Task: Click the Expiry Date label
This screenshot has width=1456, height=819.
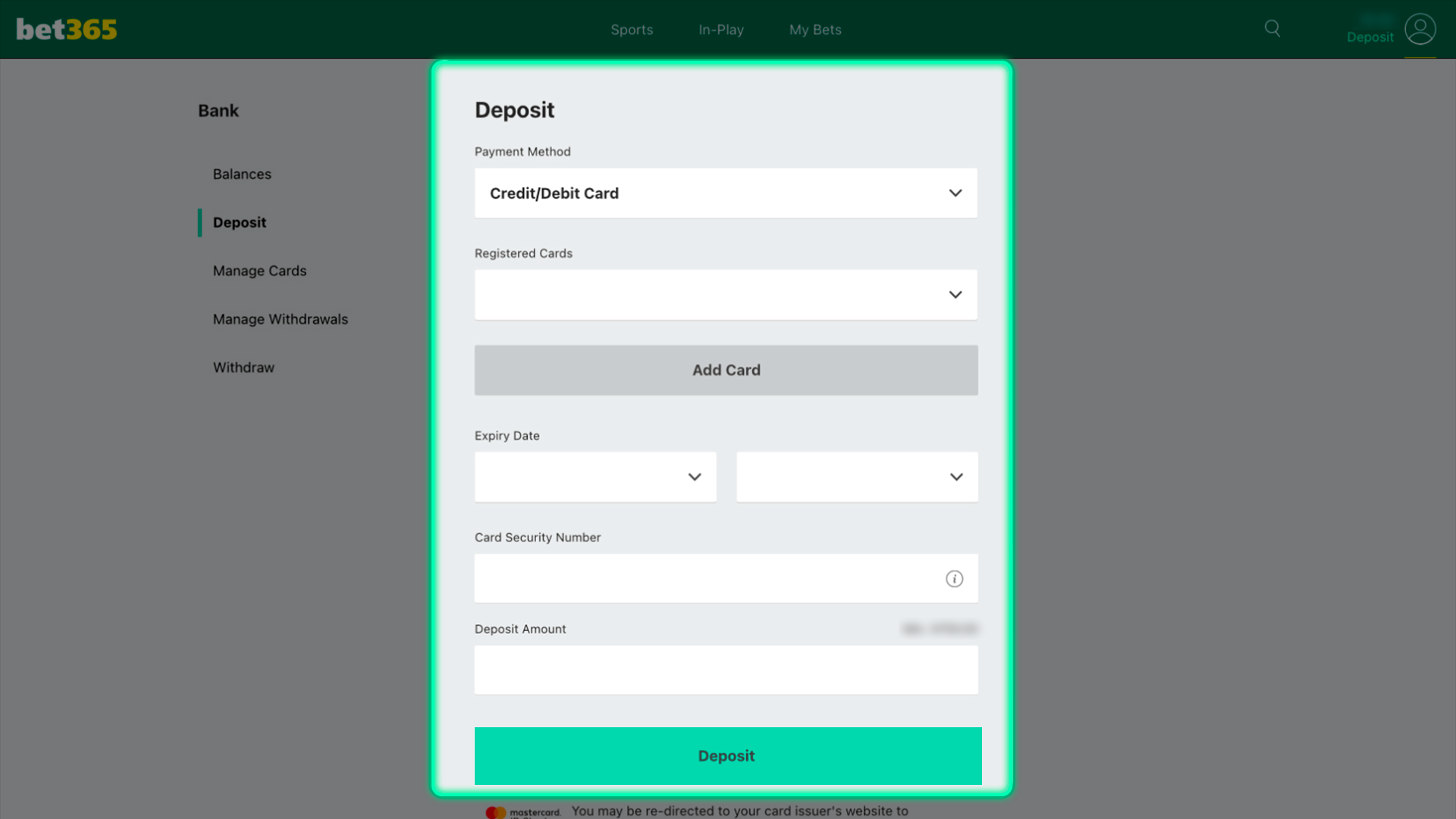Action: [x=507, y=436]
